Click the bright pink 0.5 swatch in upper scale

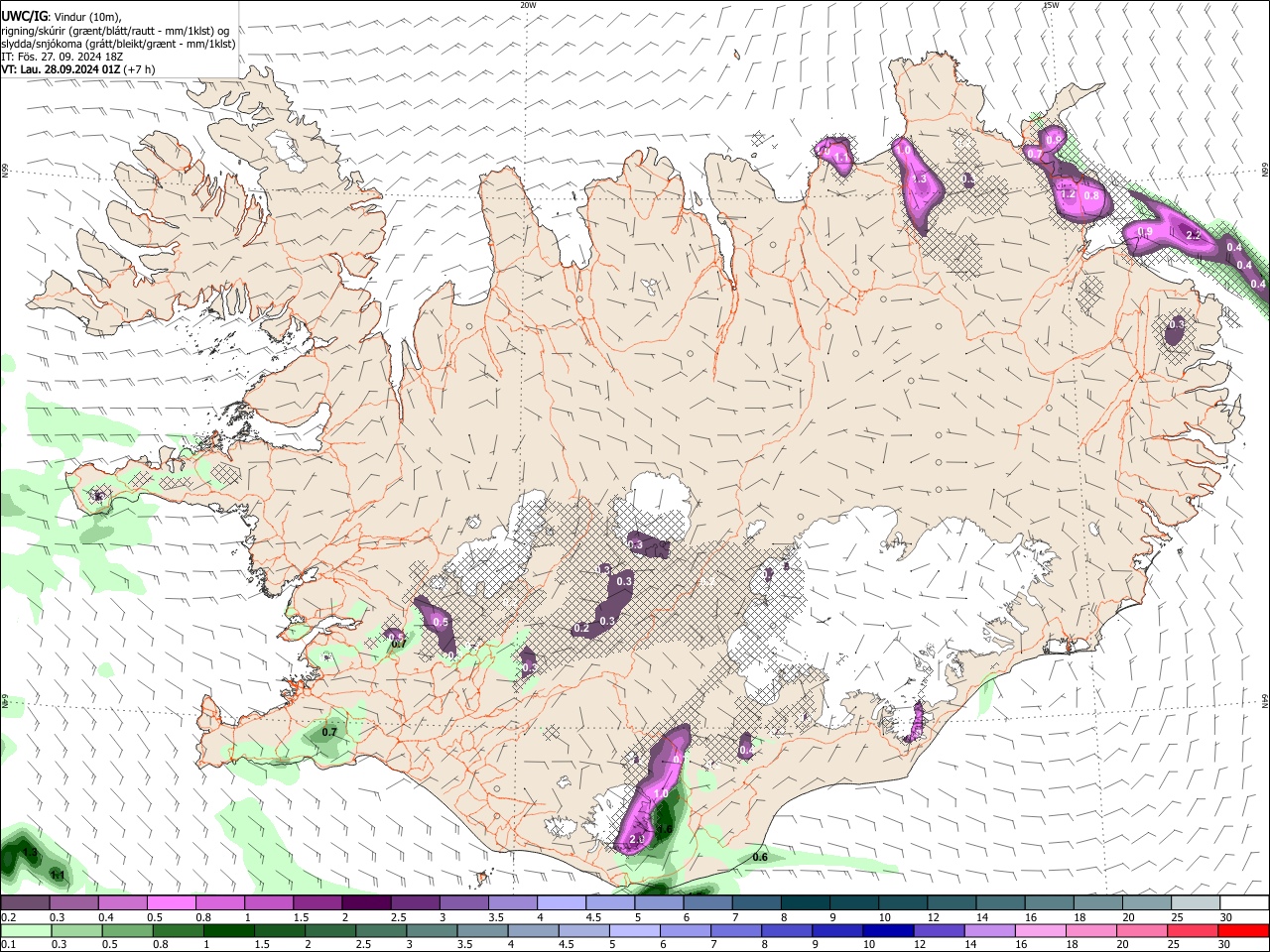[171, 903]
